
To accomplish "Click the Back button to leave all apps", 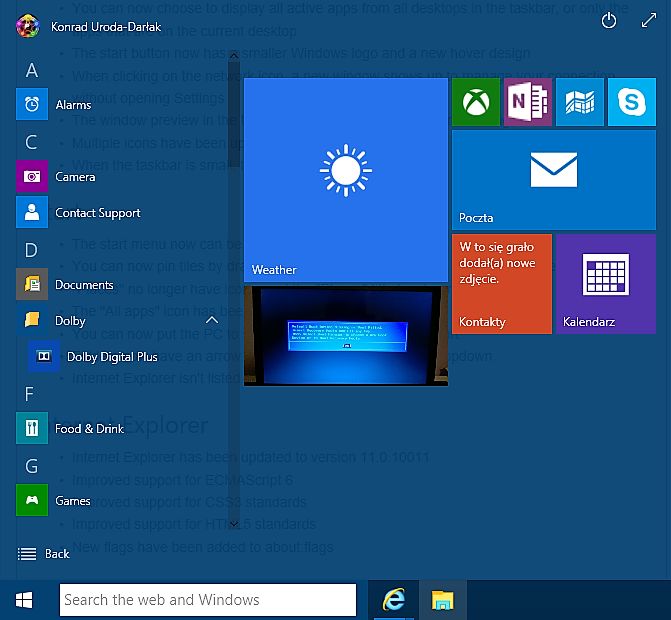I will [43, 554].
